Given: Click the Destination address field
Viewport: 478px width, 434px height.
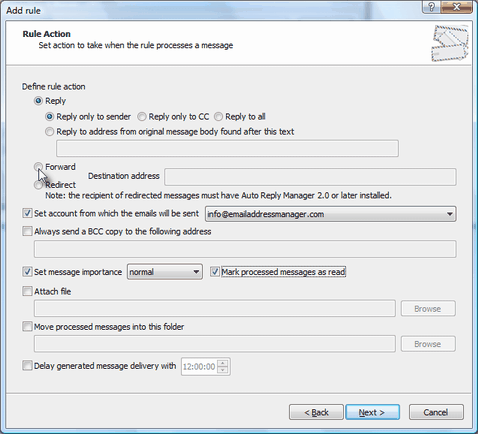Looking at the screenshot, I should click(310, 177).
